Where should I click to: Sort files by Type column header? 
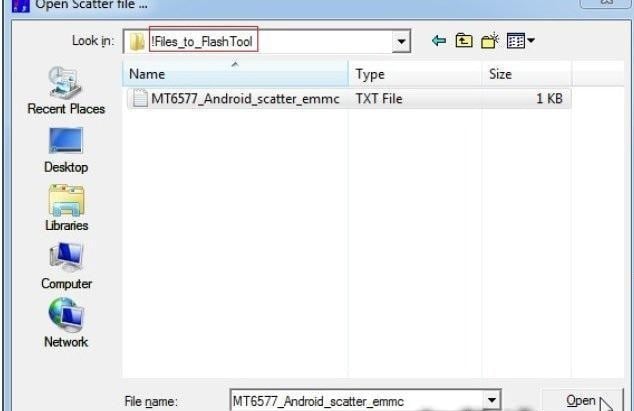point(415,74)
